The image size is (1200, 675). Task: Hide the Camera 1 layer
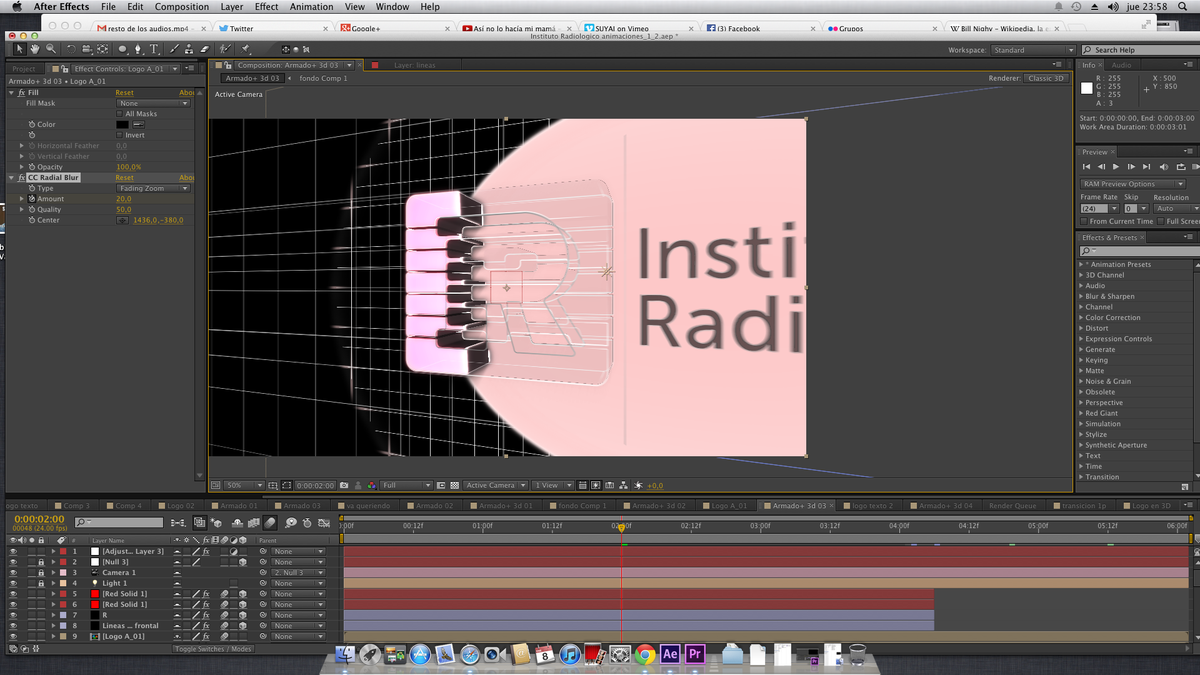click(x=13, y=572)
